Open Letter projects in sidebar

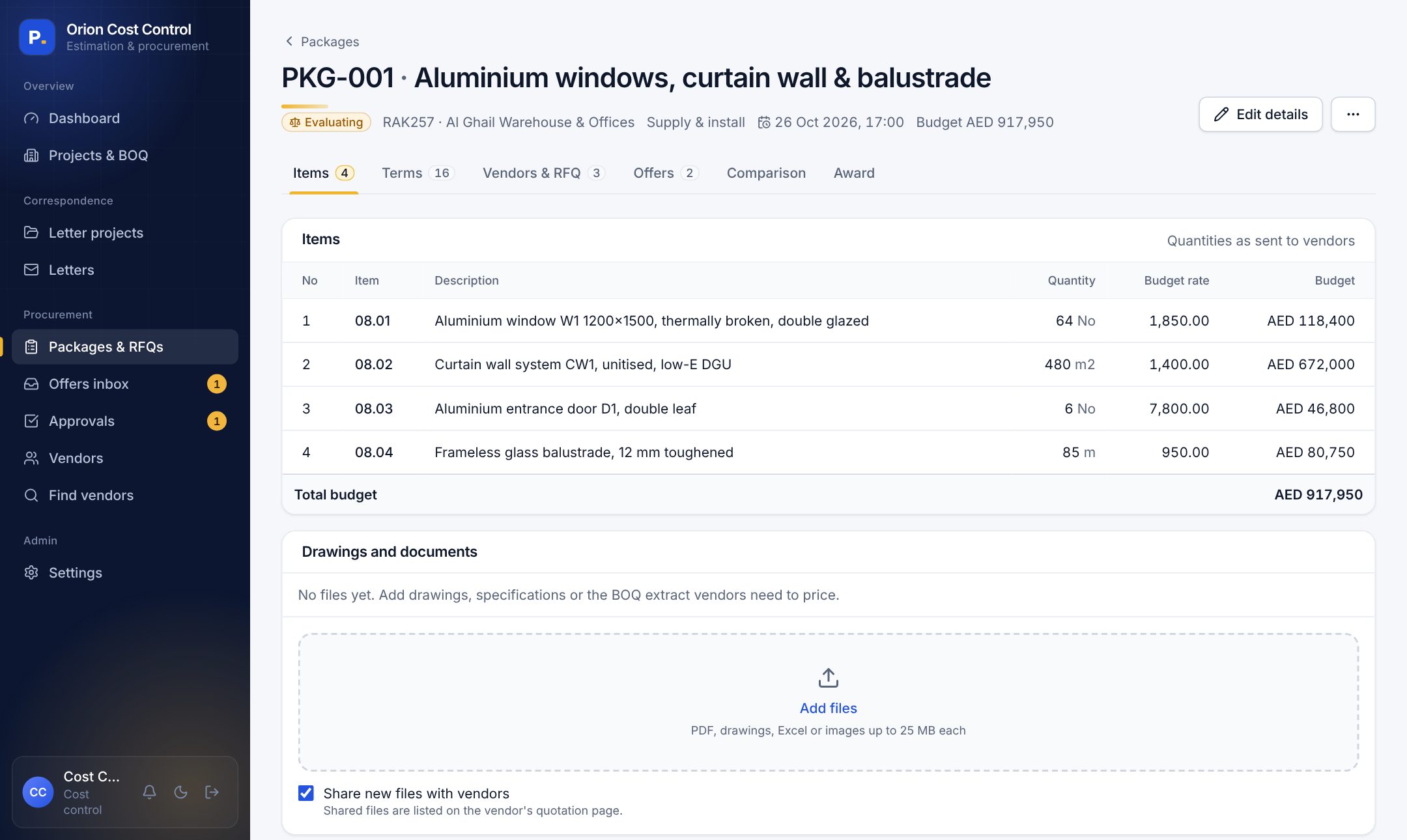125,232
